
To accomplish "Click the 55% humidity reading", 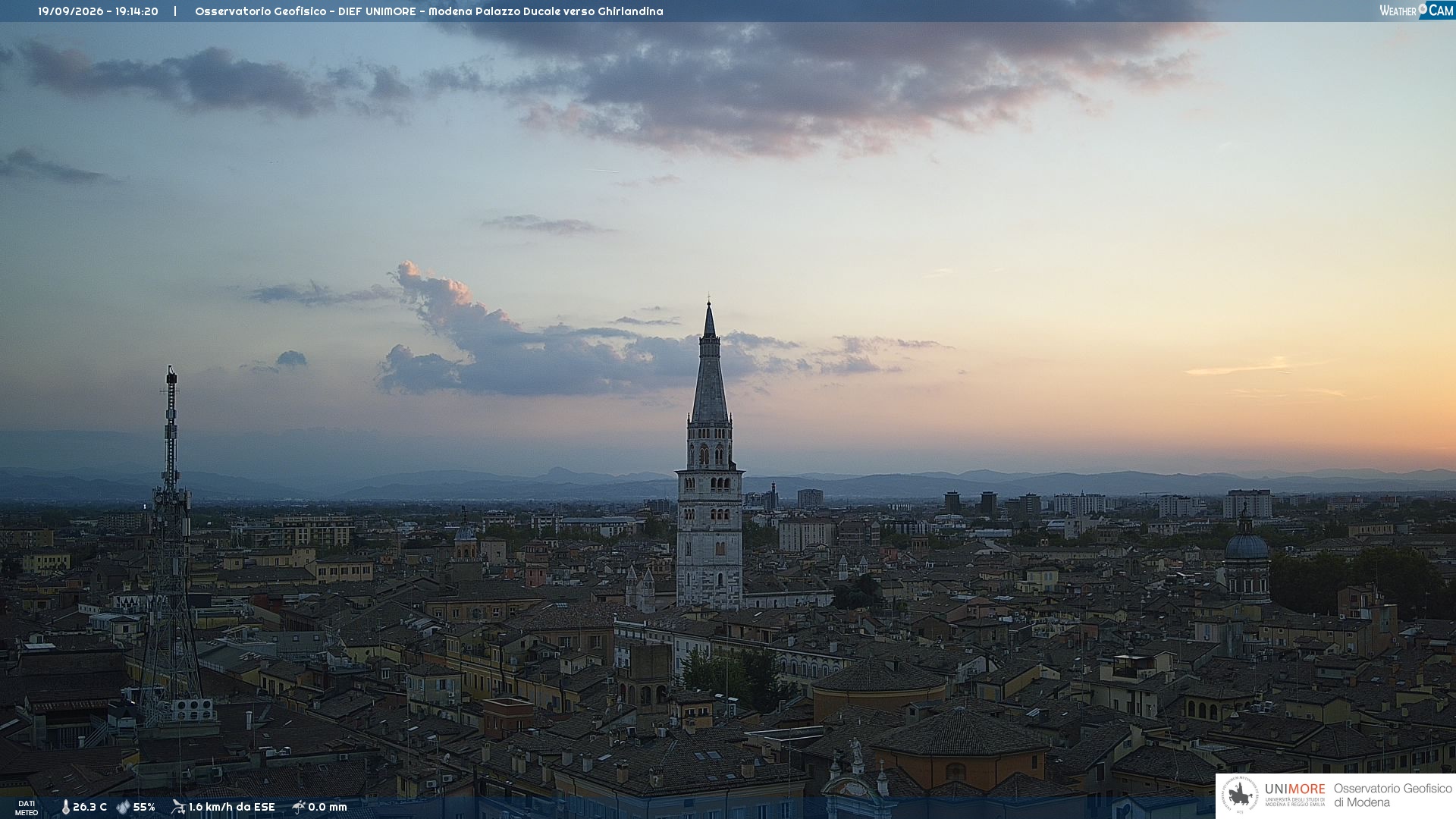I will (144, 807).
